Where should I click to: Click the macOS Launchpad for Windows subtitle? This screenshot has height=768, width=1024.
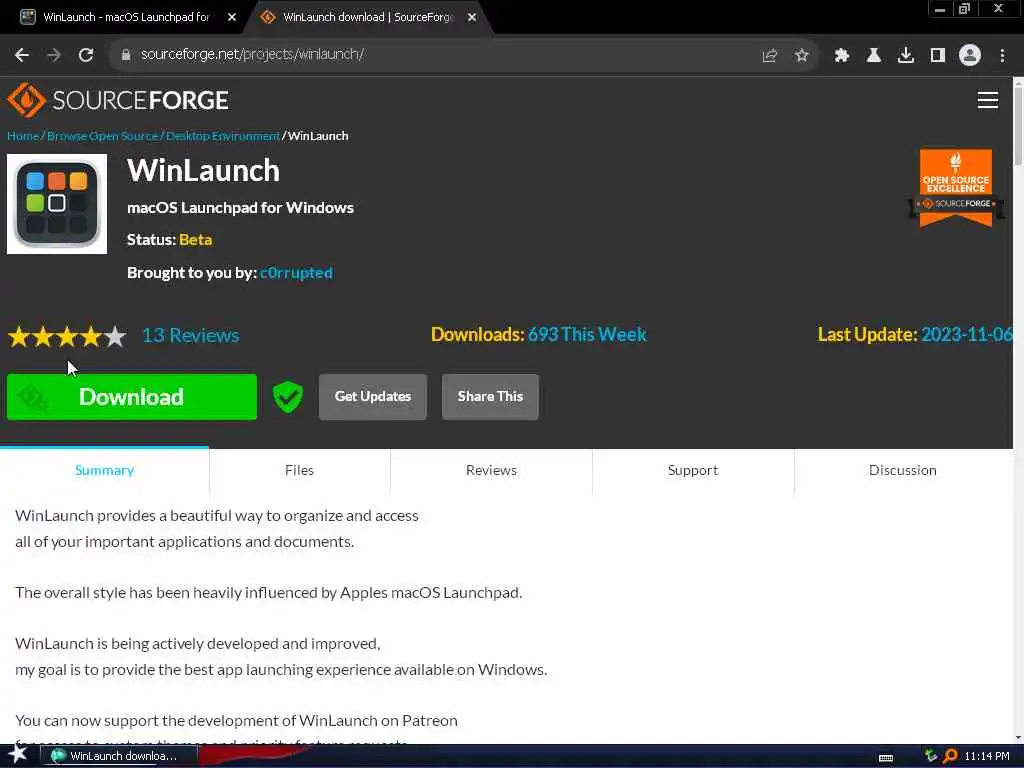(240, 208)
